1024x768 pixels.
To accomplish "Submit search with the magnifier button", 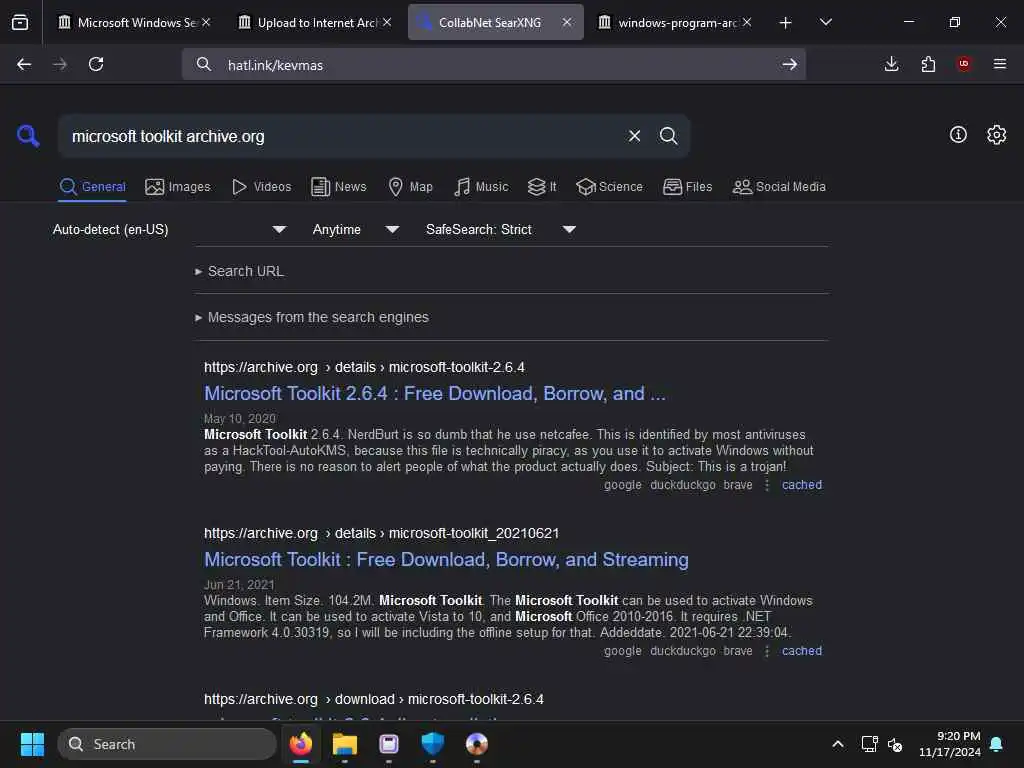I will coord(668,136).
